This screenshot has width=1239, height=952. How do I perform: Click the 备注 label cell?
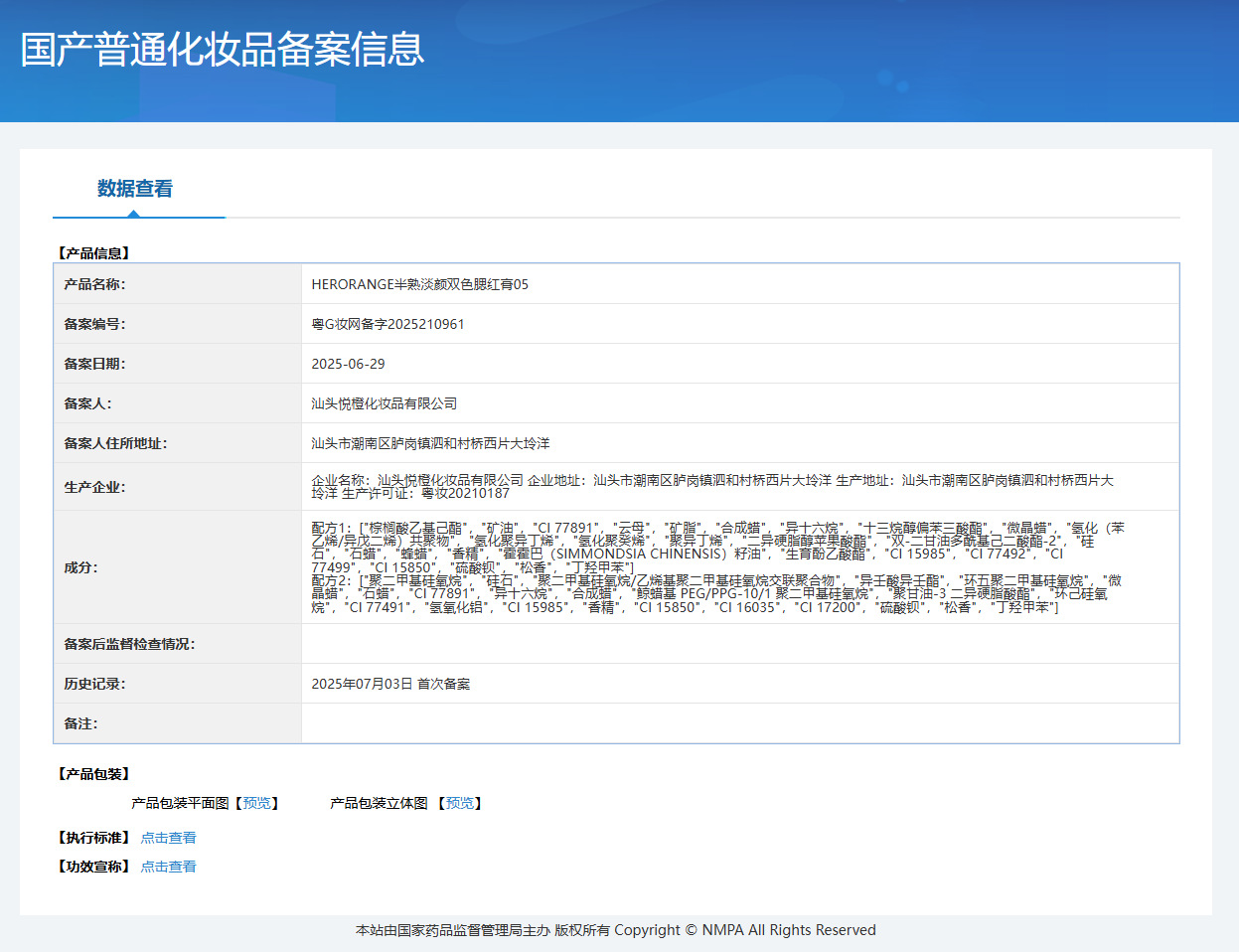[x=178, y=723]
